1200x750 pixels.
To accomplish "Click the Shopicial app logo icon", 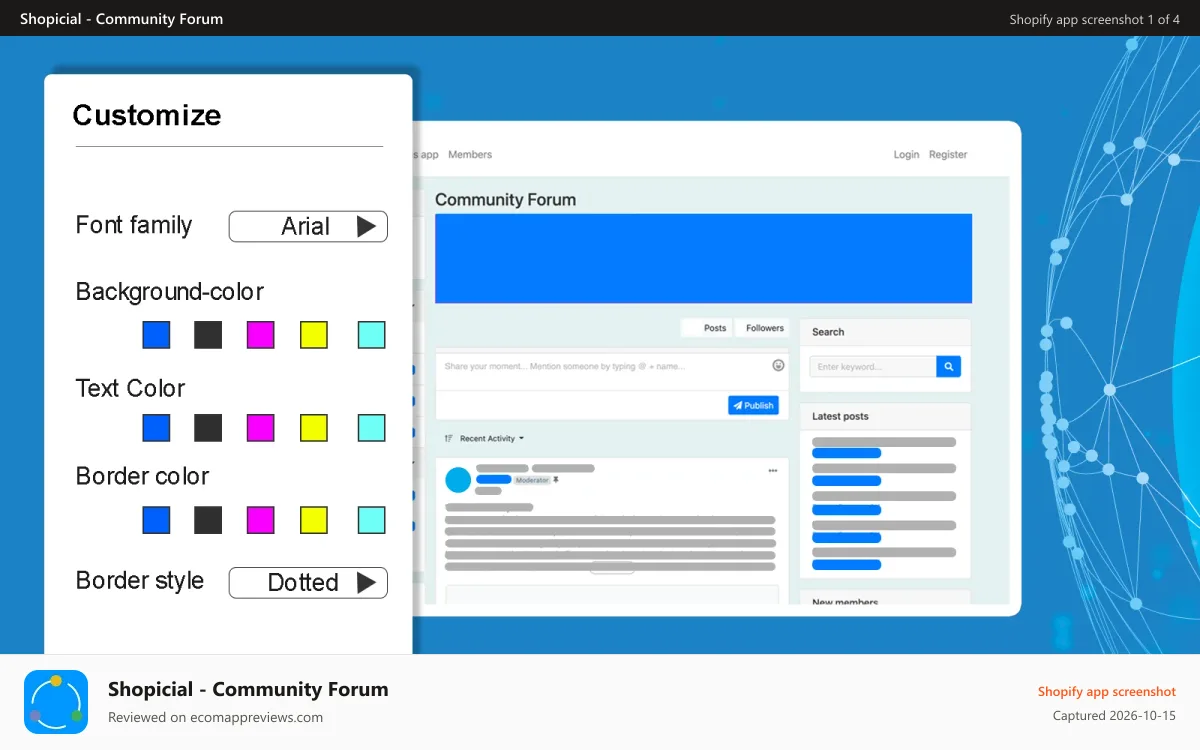I will pyautogui.click(x=56, y=702).
